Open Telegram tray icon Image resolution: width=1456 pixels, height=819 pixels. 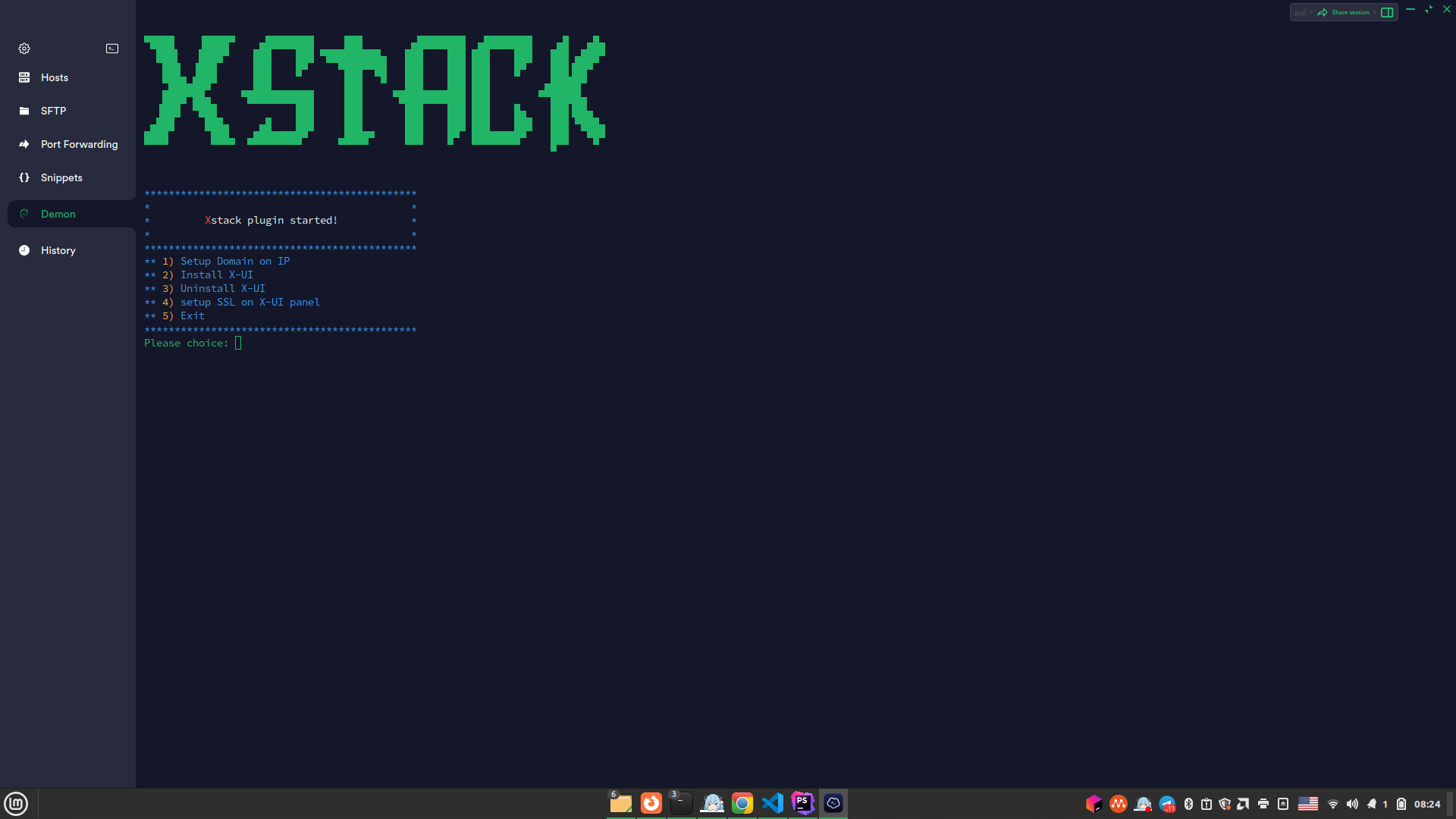[1167, 804]
